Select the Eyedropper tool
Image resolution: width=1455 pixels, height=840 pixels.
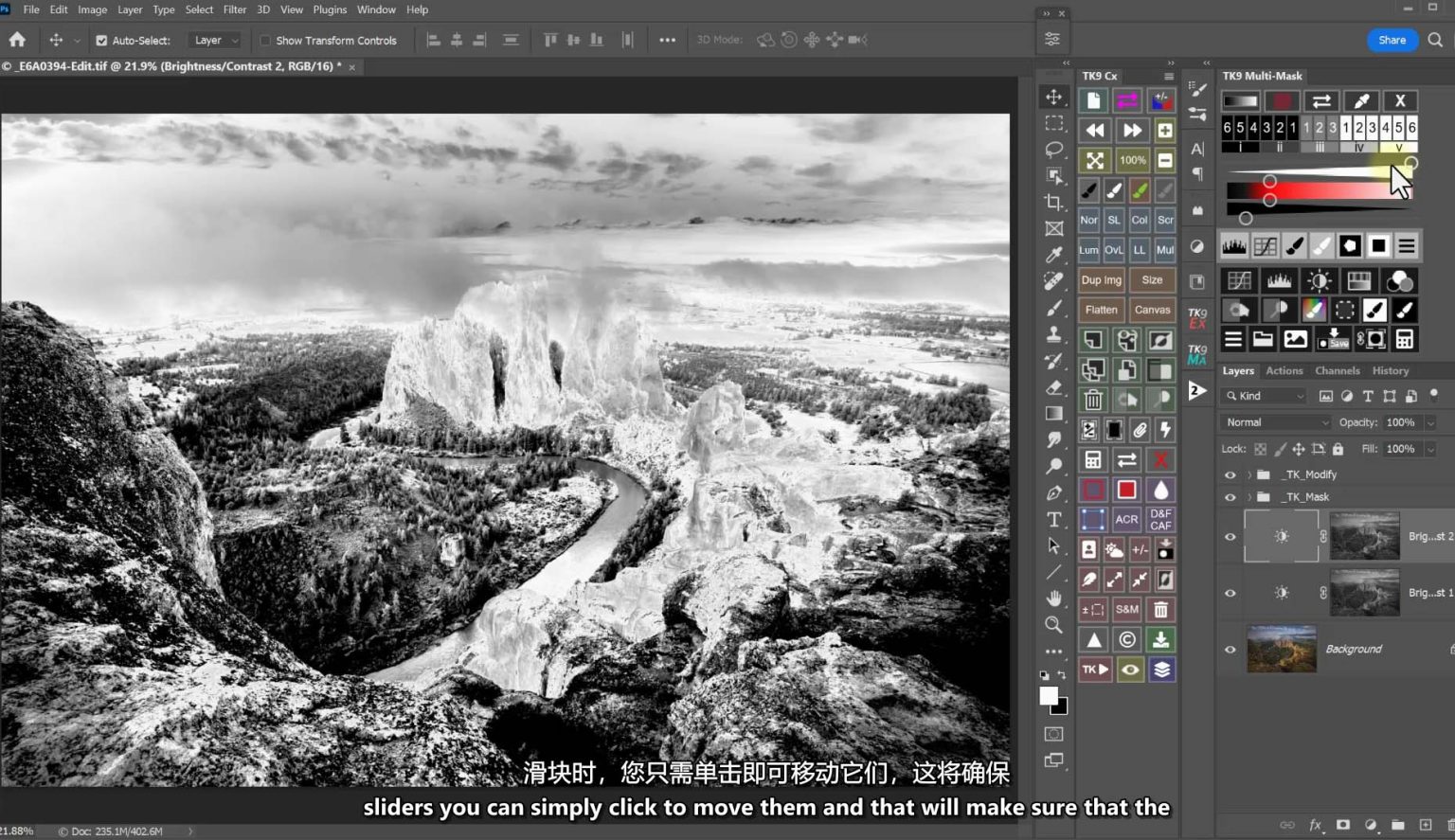point(1053,255)
